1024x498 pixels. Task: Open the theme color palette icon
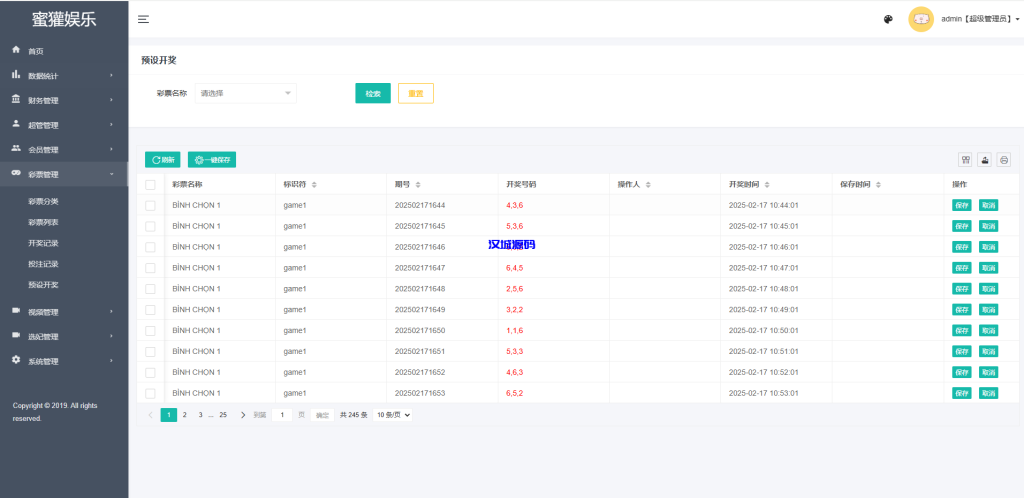coord(888,19)
